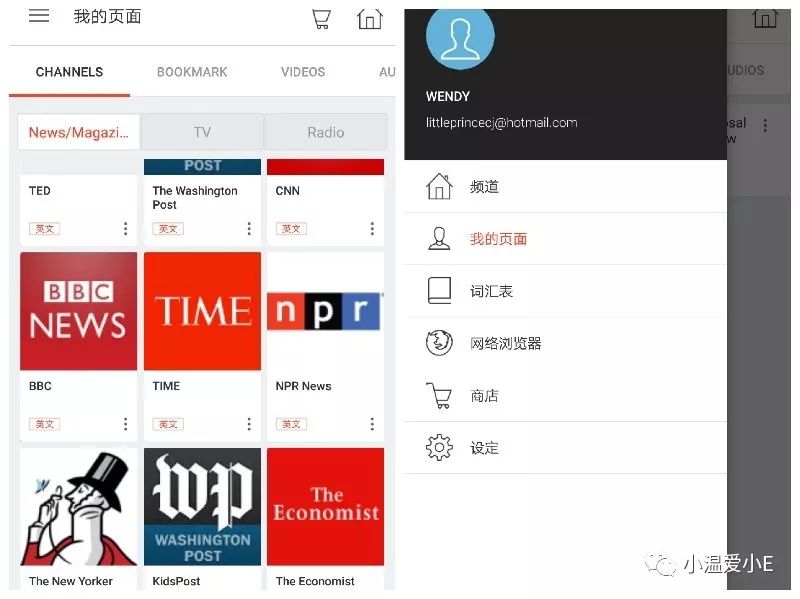Click the person icon beside 我的页面

click(x=439, y=238)
